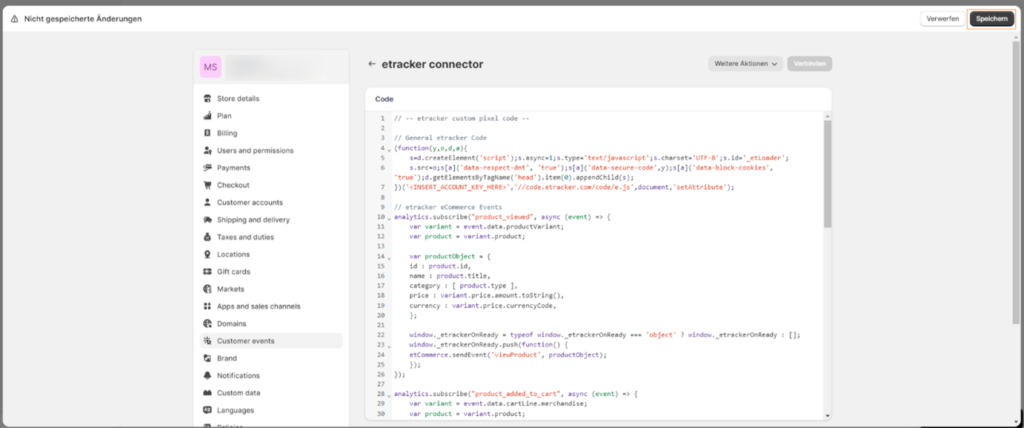The height and width of the screenshot is (428, 1024).
Task: Click the Customer accounts person icon
Action: coord(208,203)
